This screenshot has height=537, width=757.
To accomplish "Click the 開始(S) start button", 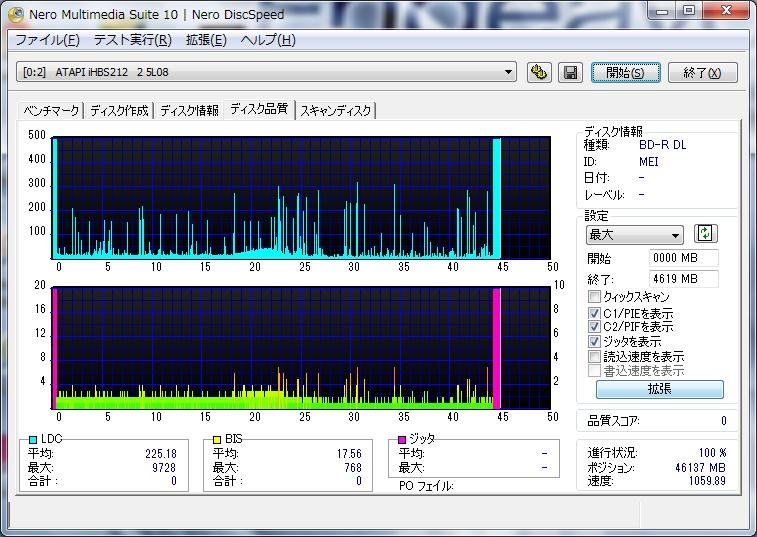I will tap(625, 72).
